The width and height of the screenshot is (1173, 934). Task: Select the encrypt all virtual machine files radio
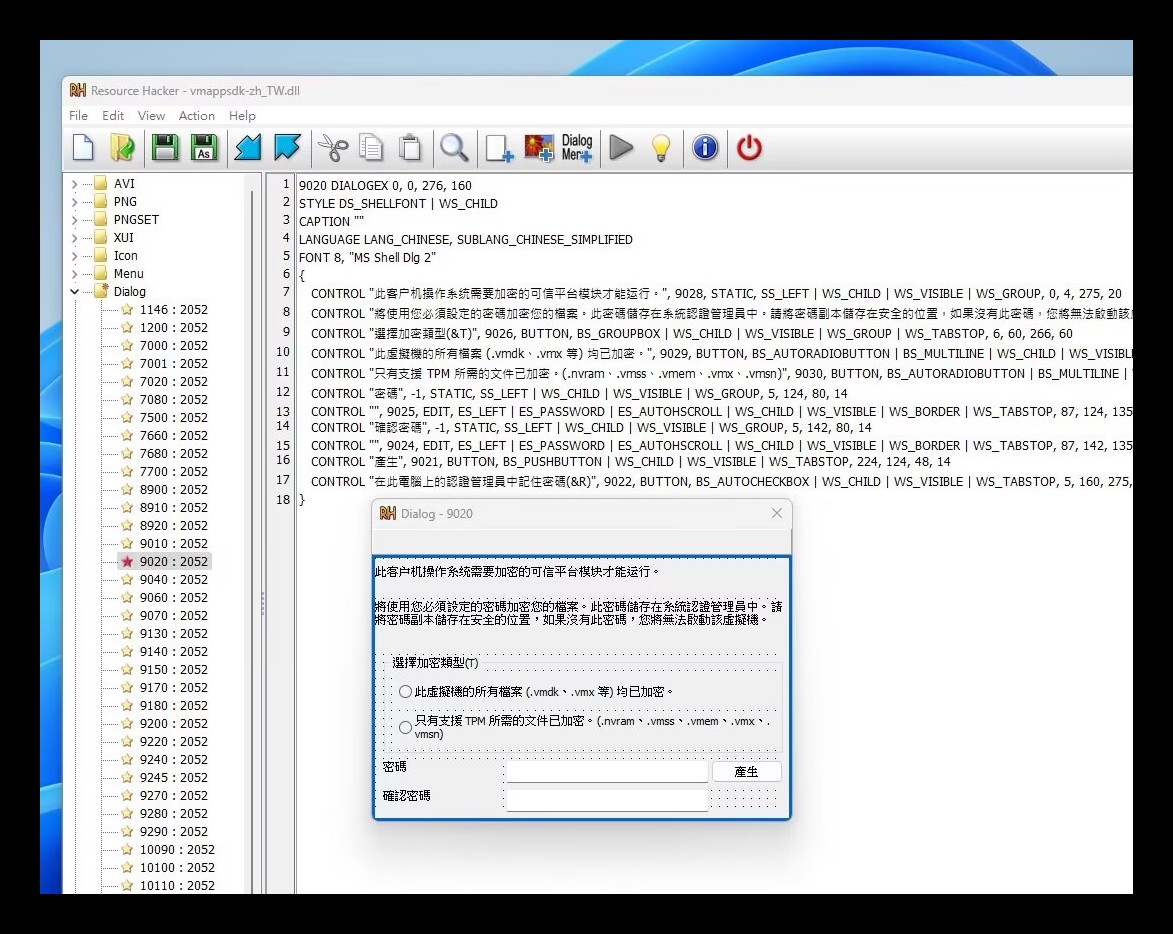[x=405, y=691]
